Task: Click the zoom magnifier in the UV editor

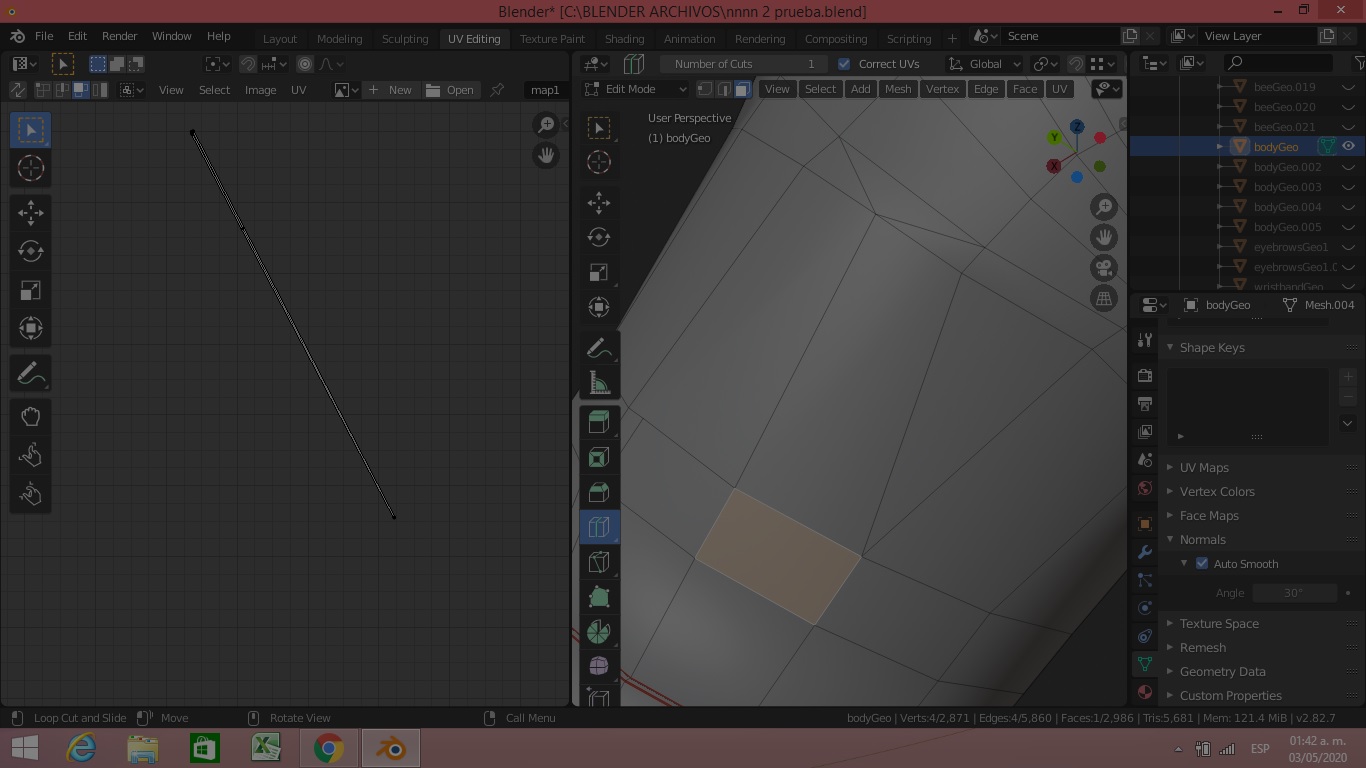Action: (546, 125)
